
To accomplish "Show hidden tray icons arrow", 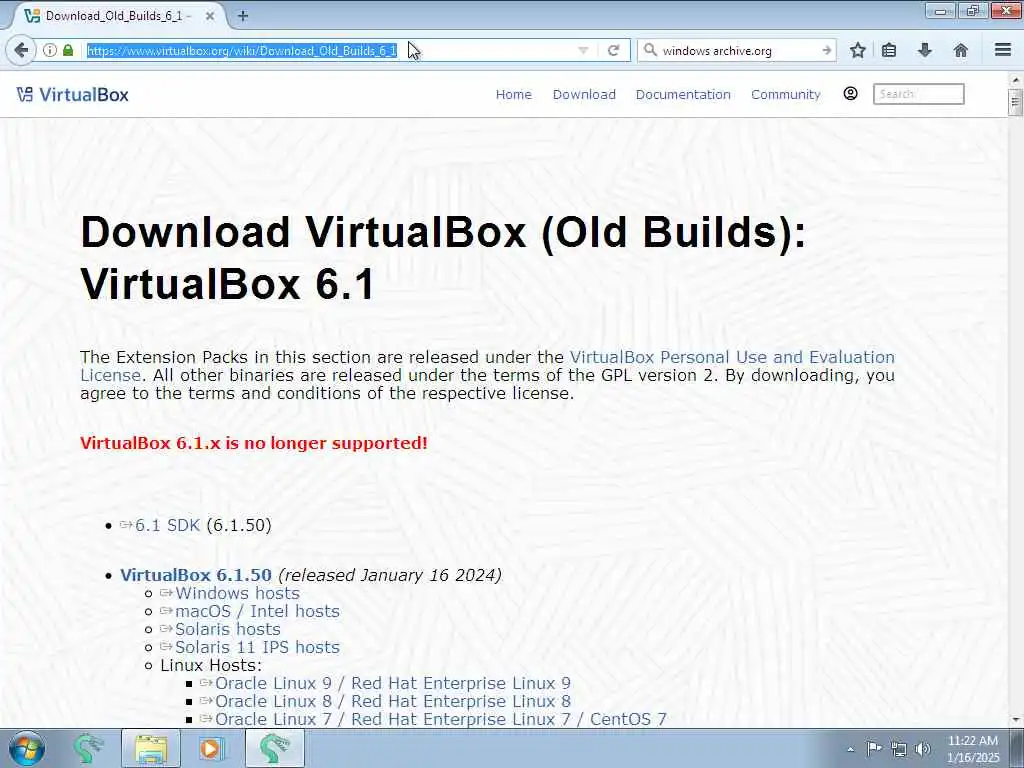I will click(850, 749).
